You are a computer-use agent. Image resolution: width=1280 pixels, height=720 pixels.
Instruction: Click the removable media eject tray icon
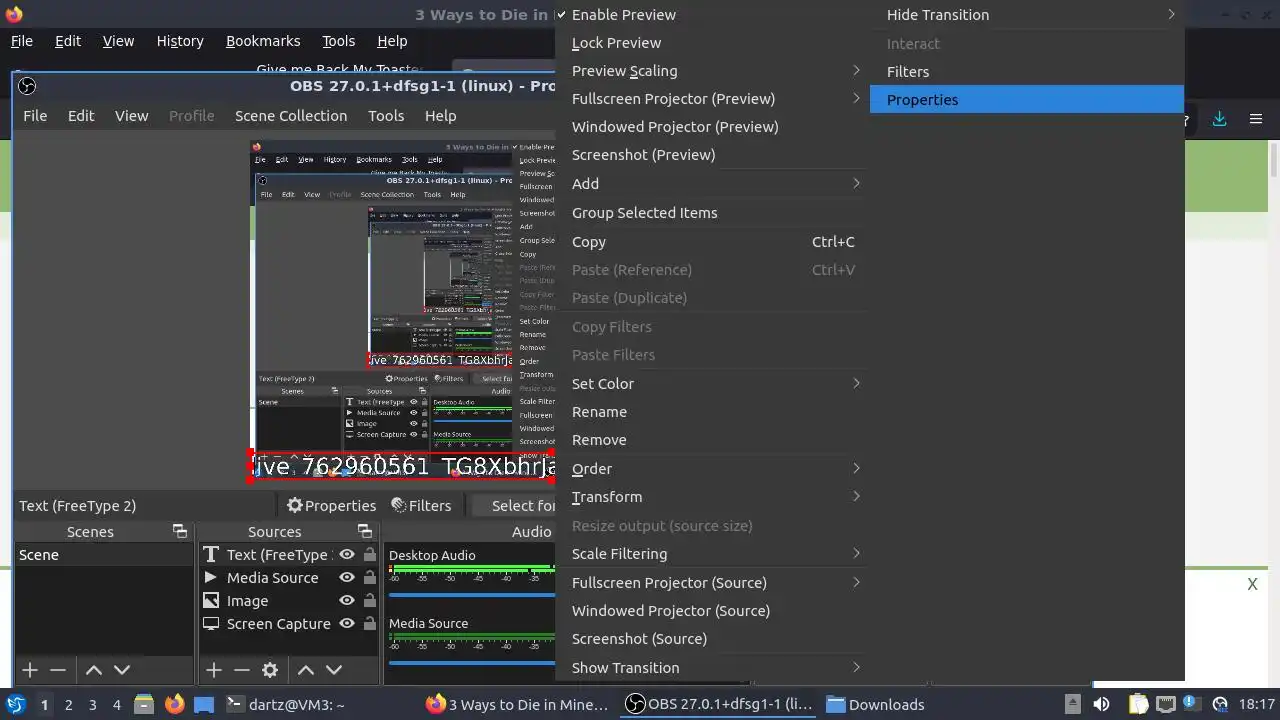pyautogui.click(x=1072, y=704)
